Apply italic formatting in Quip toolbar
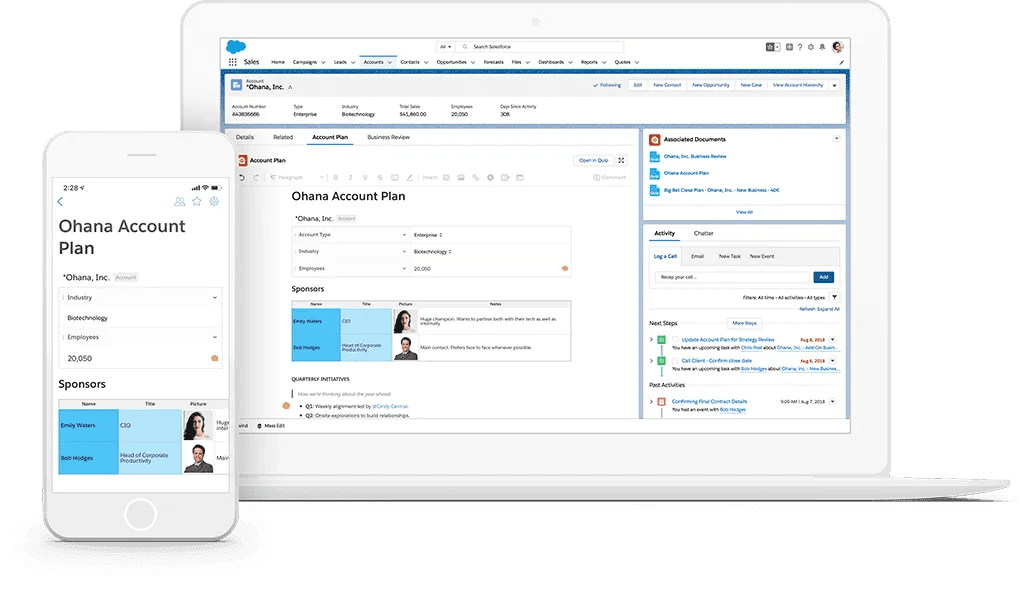This screenshot has height=591, width=1028. click(350, 178)
